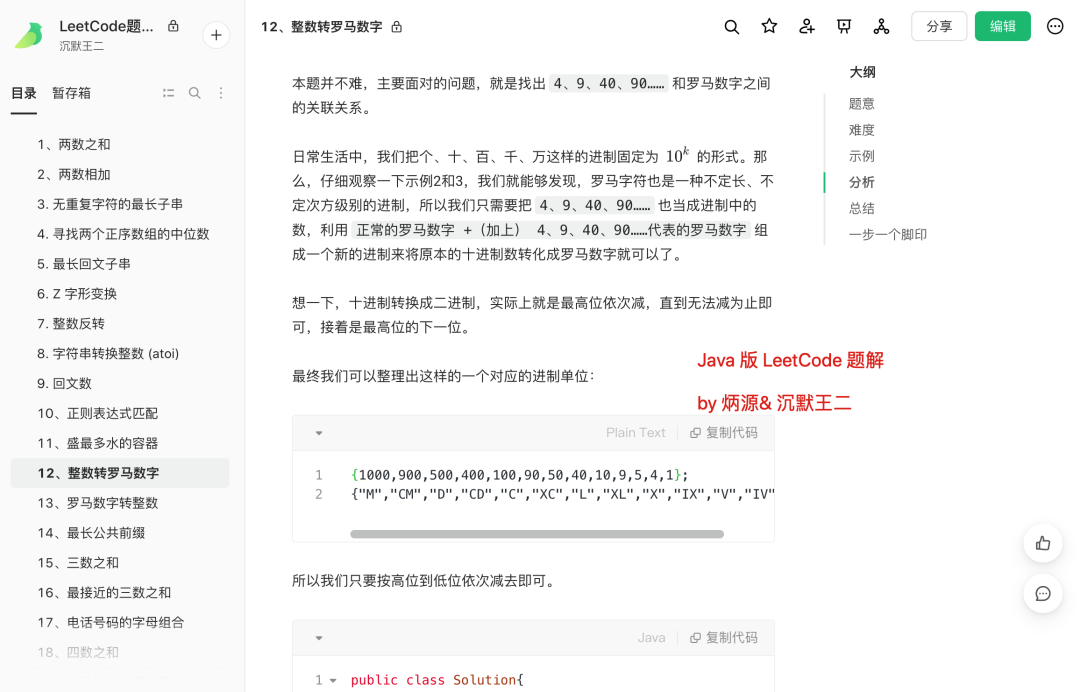
Task: Jump to 总结 in outline
Action: point(862,209)
